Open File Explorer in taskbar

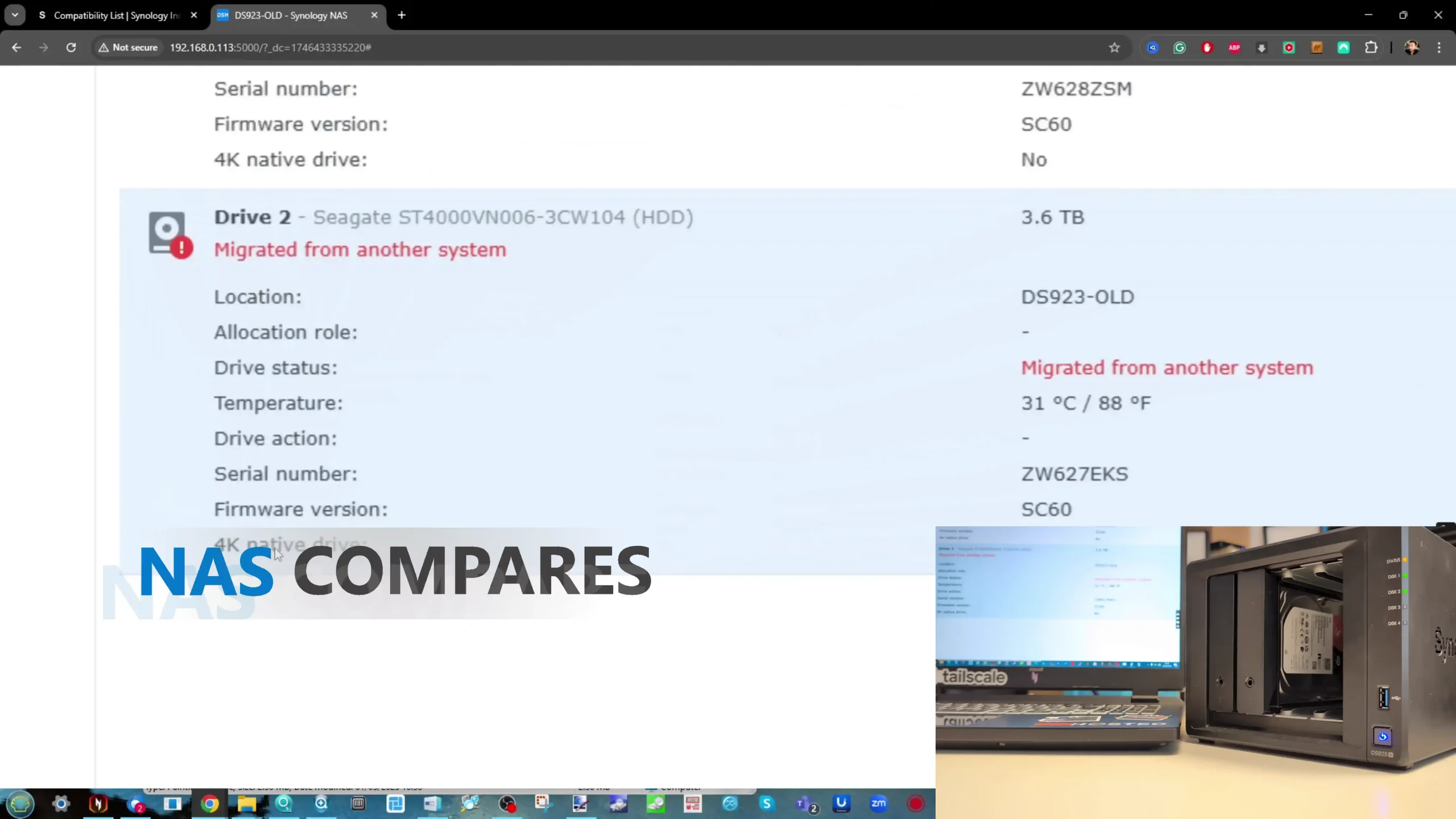[x=246, y=804]
